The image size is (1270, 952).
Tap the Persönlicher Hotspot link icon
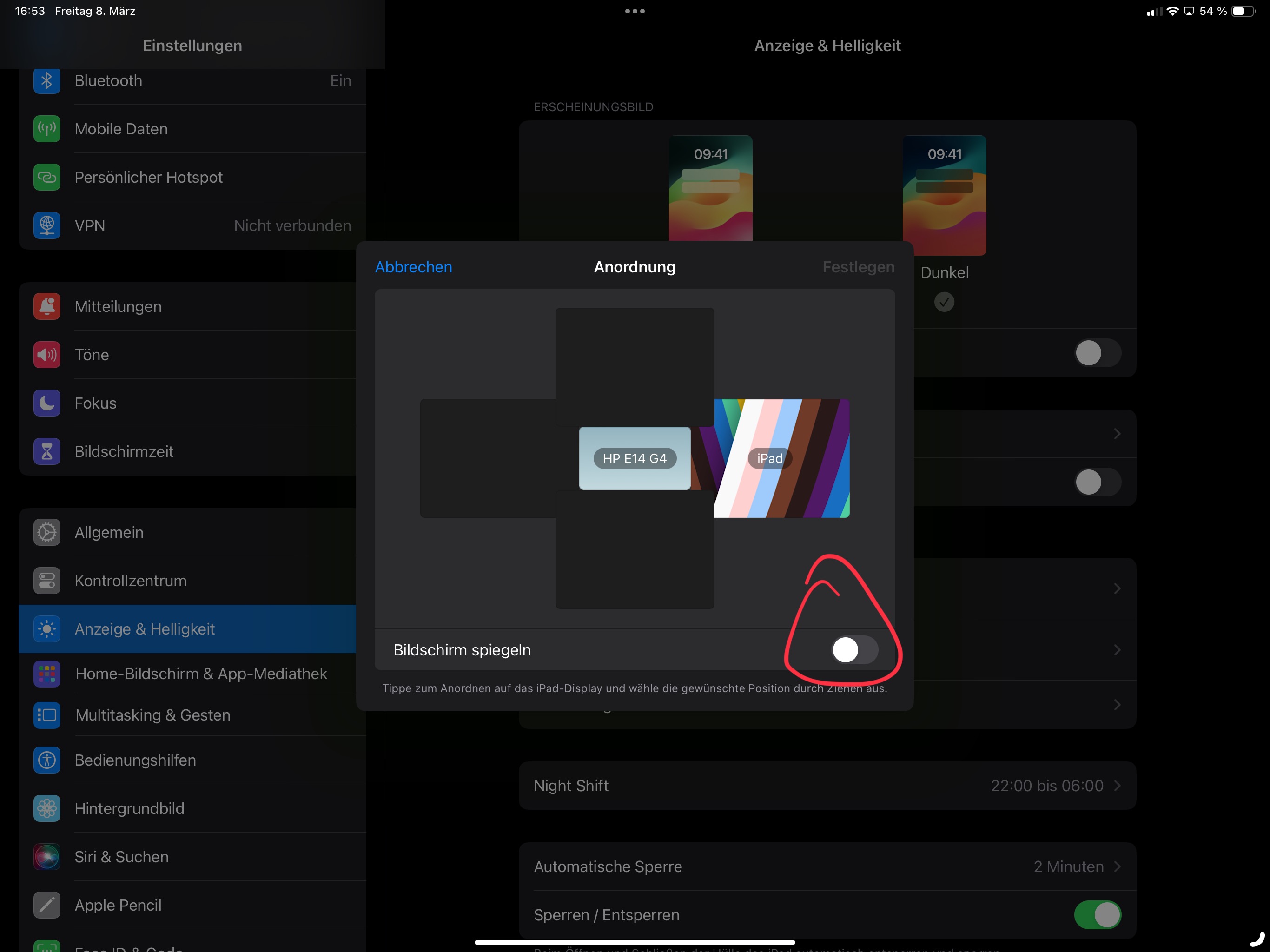(x=46, y=178)
